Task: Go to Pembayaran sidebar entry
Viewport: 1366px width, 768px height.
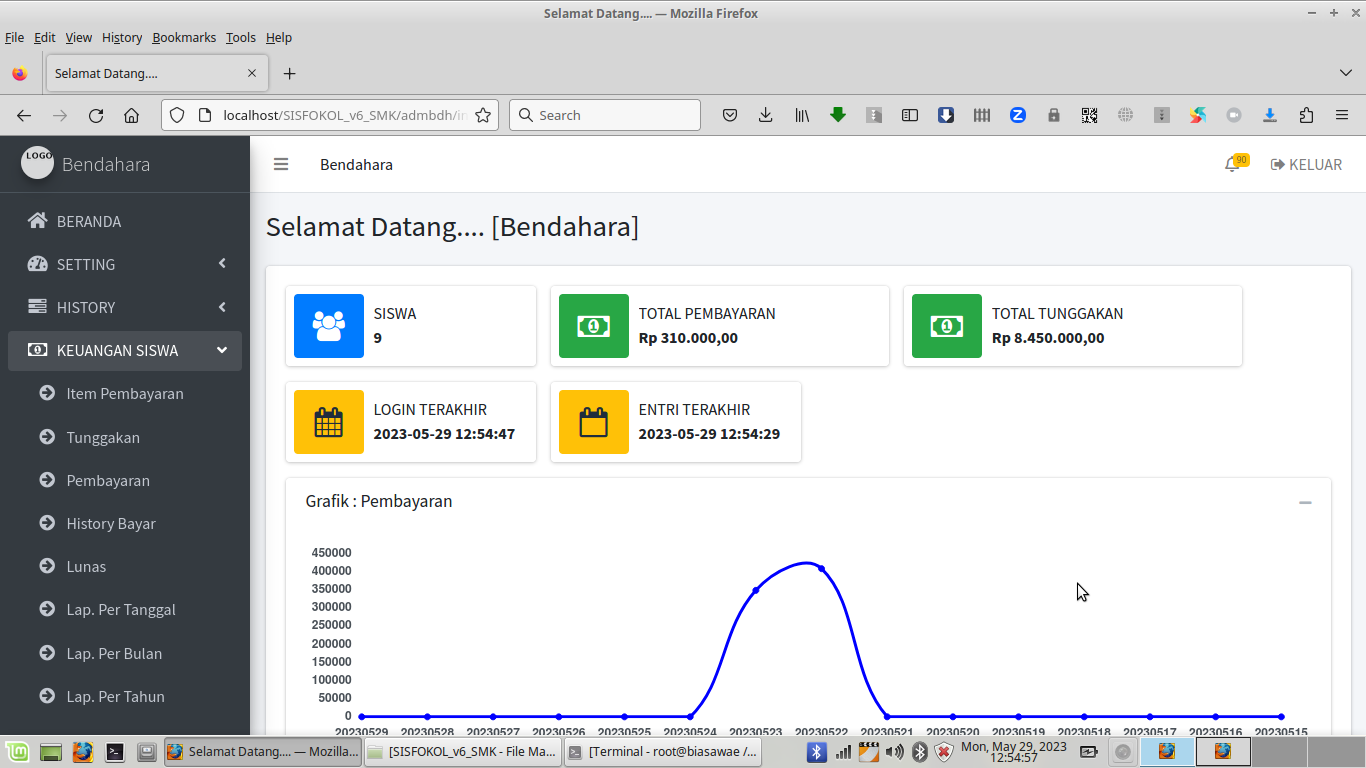Action: [125, 480]
